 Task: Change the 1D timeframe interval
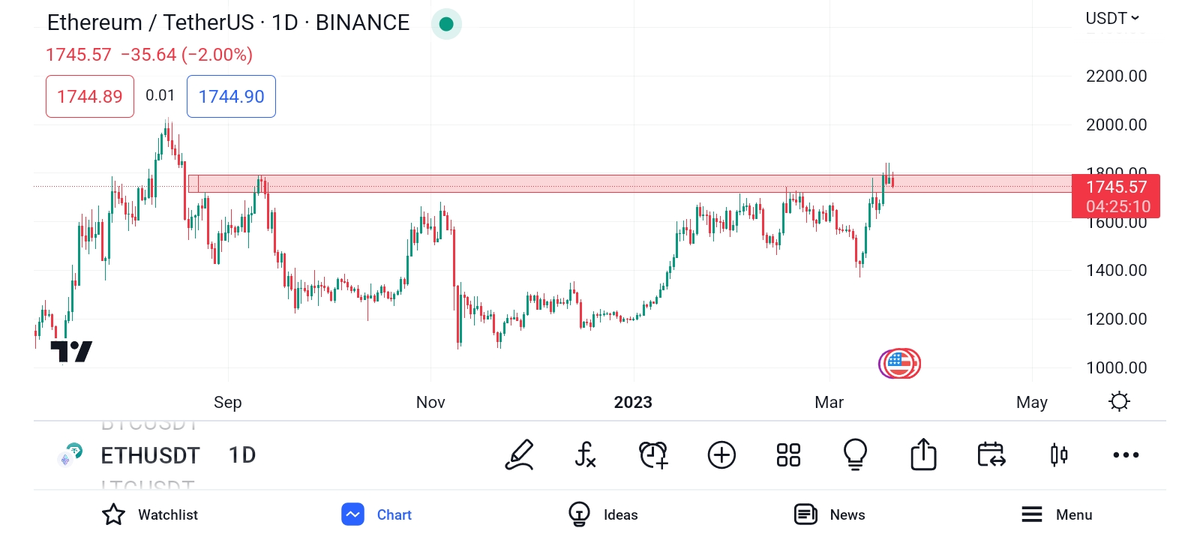coord(242,455)
